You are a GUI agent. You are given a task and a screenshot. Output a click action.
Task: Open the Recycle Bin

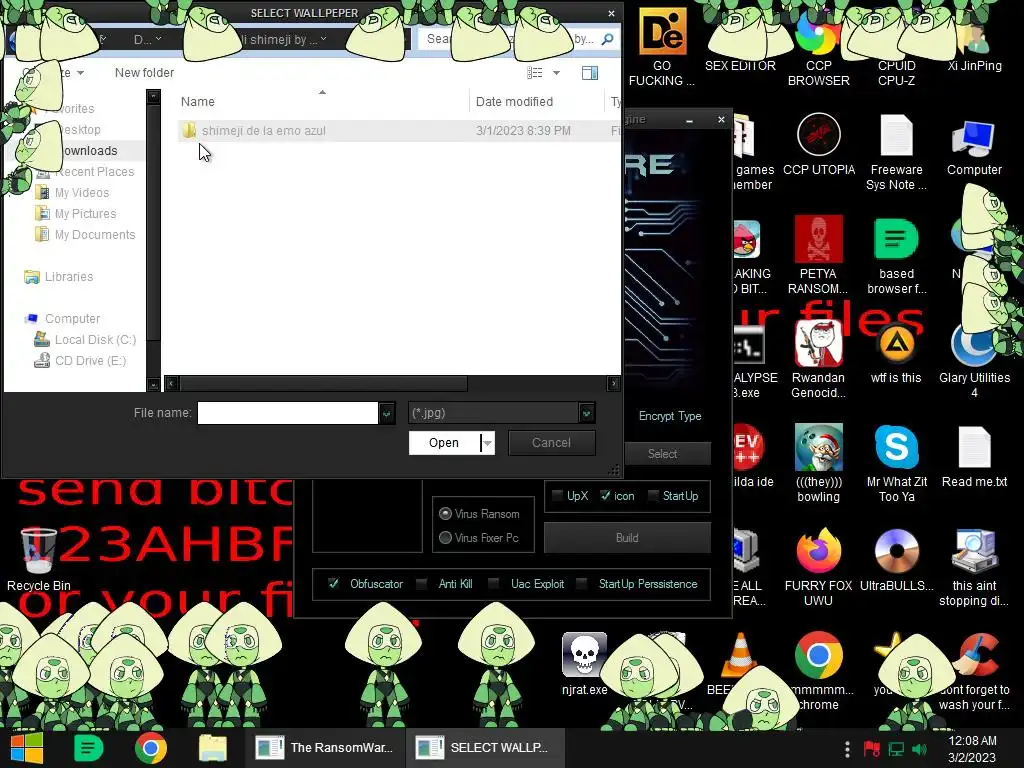[39, 552]
